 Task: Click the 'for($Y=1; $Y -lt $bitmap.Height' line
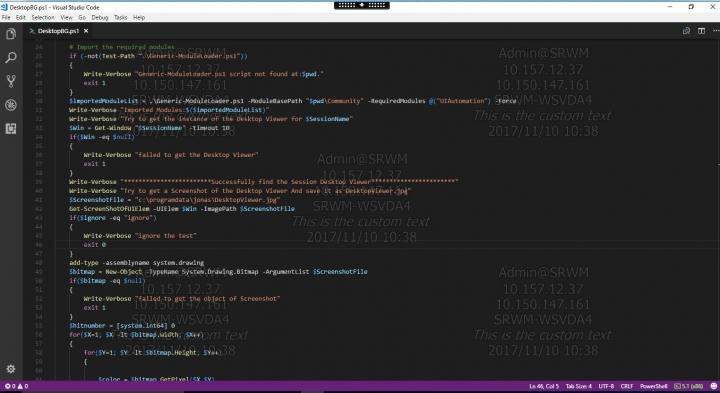coord(153,353)
